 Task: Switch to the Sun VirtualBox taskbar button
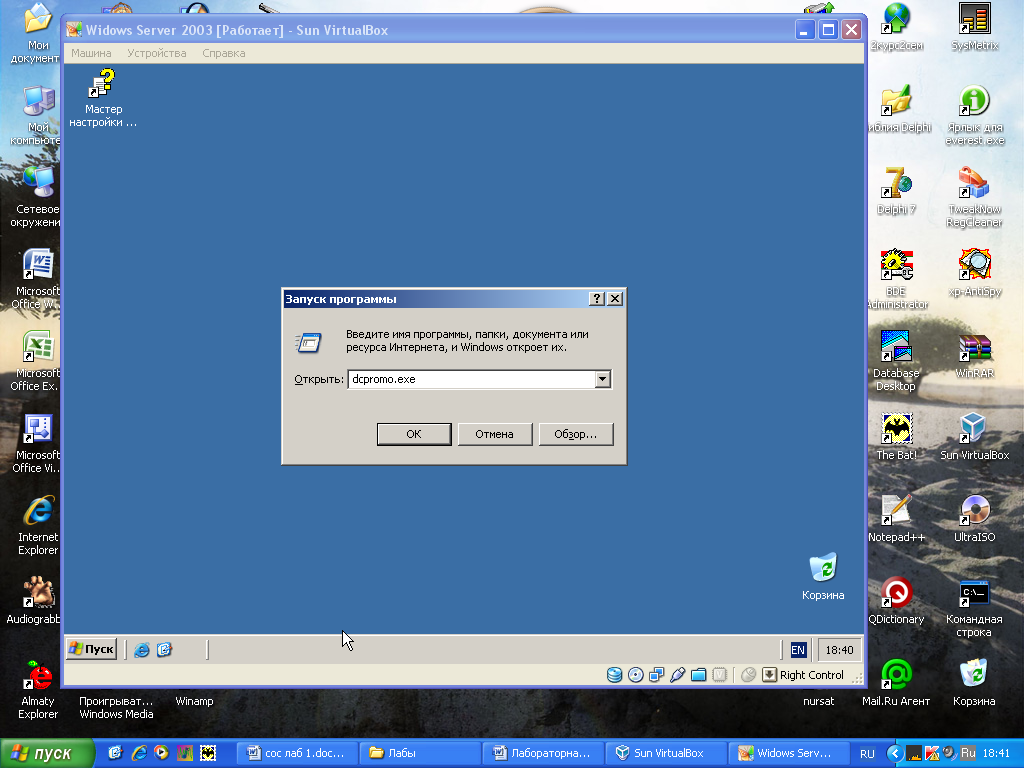[665, 753]
